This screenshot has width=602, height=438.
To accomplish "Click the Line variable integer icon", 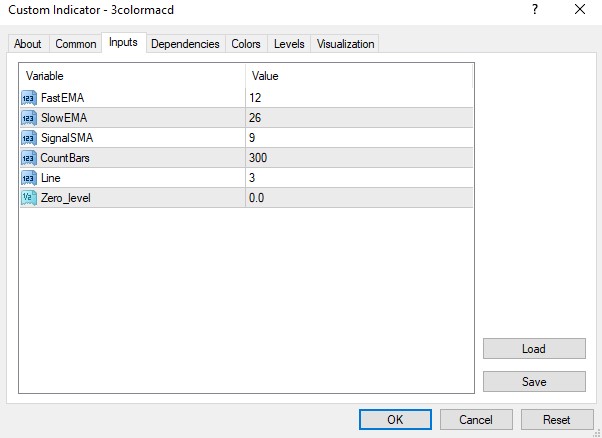I will pos(28,177).
